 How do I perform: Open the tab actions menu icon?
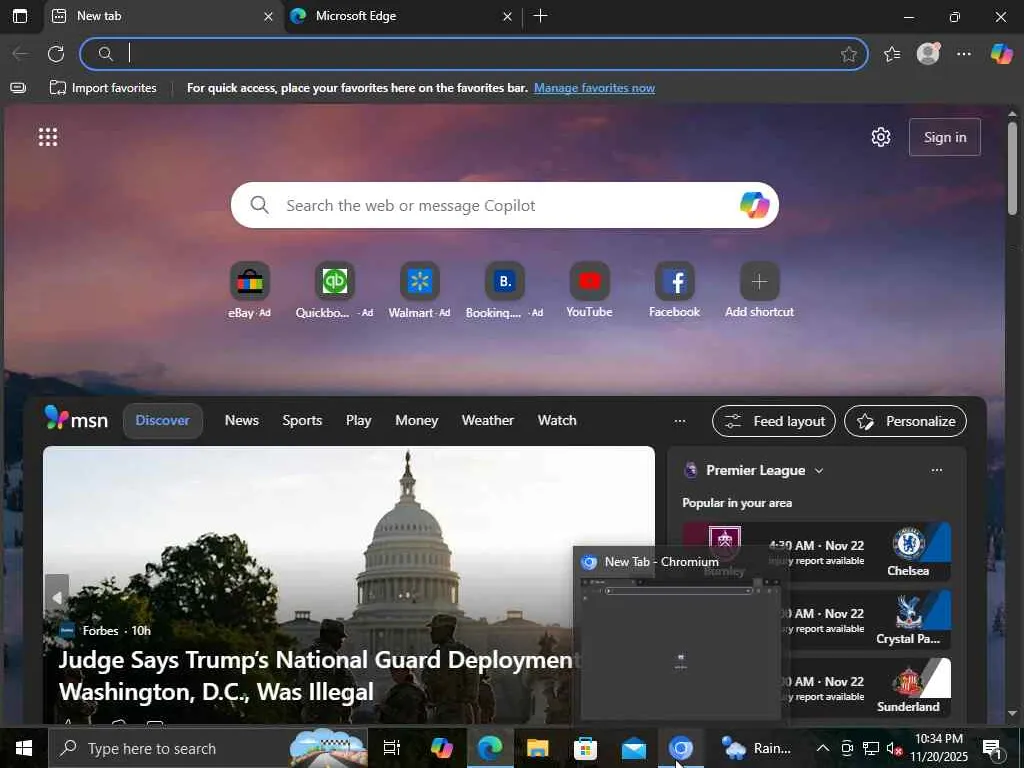click(x=20, y=16)
